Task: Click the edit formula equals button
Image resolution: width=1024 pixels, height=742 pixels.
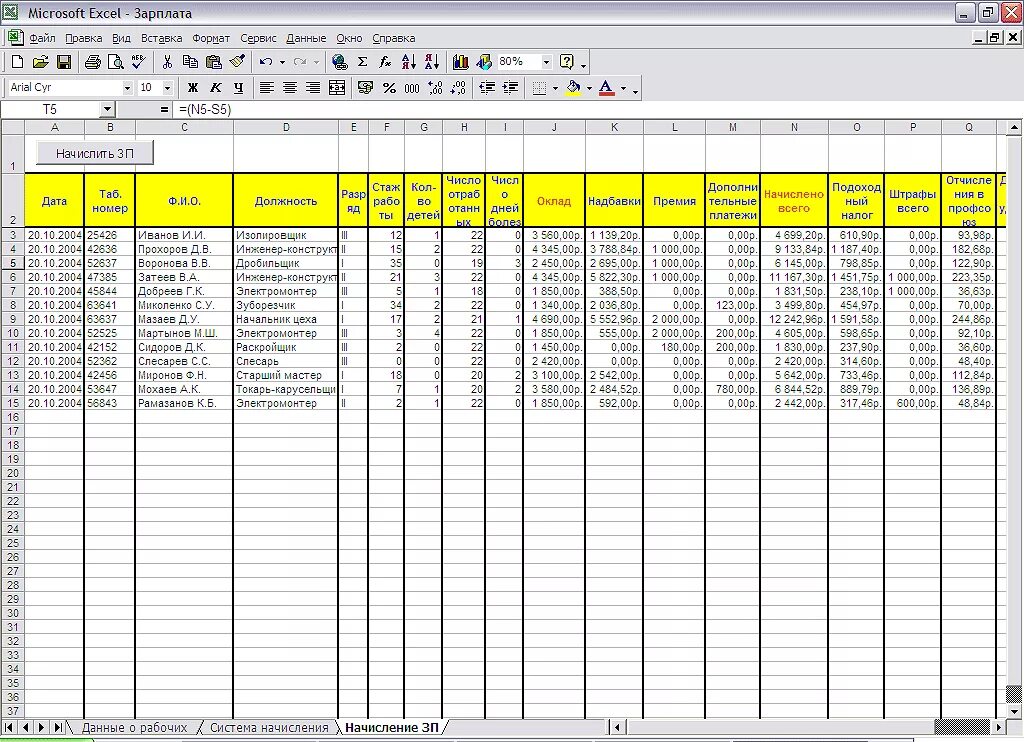Action: pos(164,110)
